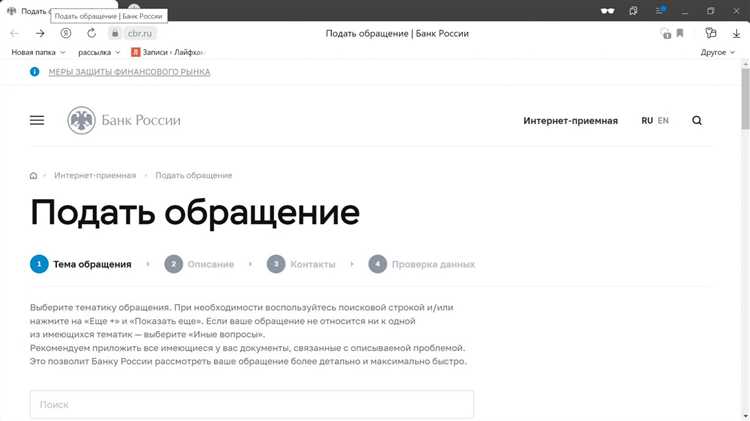Click the page vertical scrollbar thumb
Image resolution: width=750 pixels, height=421 pixels.
(x=745, y=99)
